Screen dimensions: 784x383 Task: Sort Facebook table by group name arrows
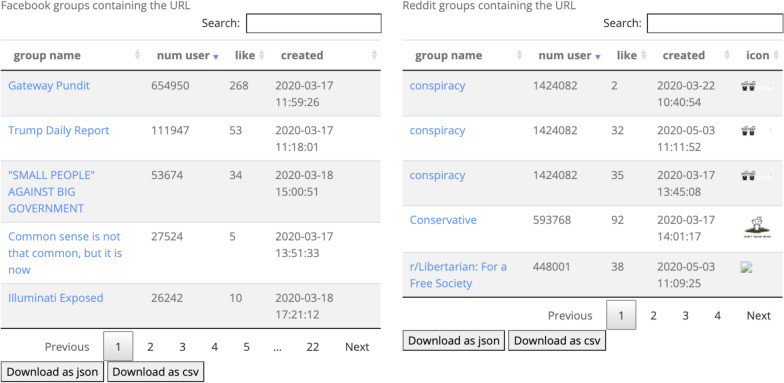click(x=138, y=56)
